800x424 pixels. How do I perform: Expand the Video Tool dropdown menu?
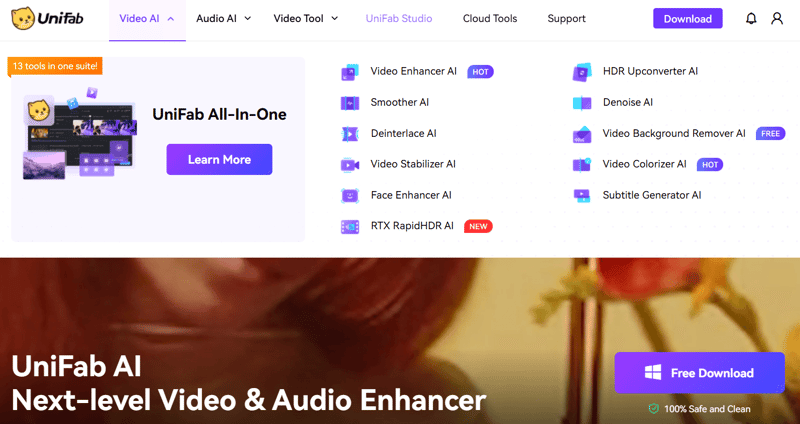click(x=305, y=19)
